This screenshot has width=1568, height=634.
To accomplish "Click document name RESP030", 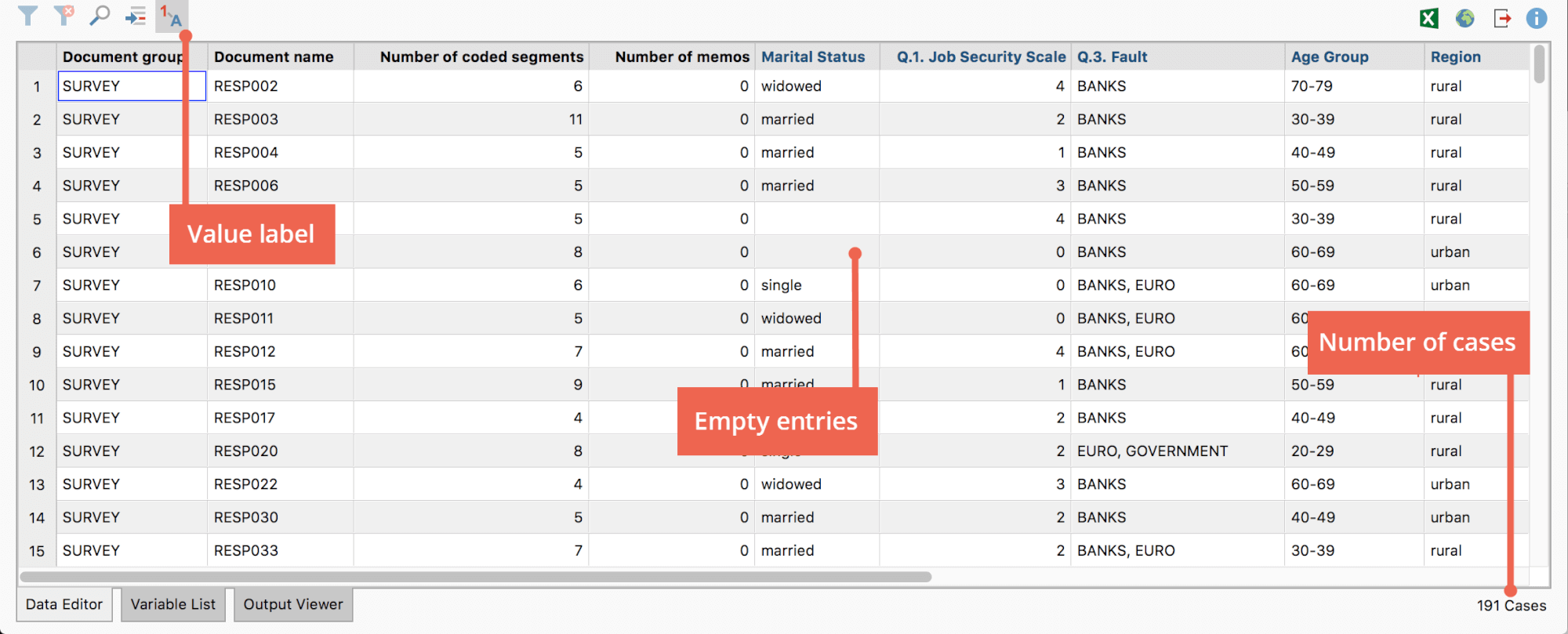I will (246, 517).
